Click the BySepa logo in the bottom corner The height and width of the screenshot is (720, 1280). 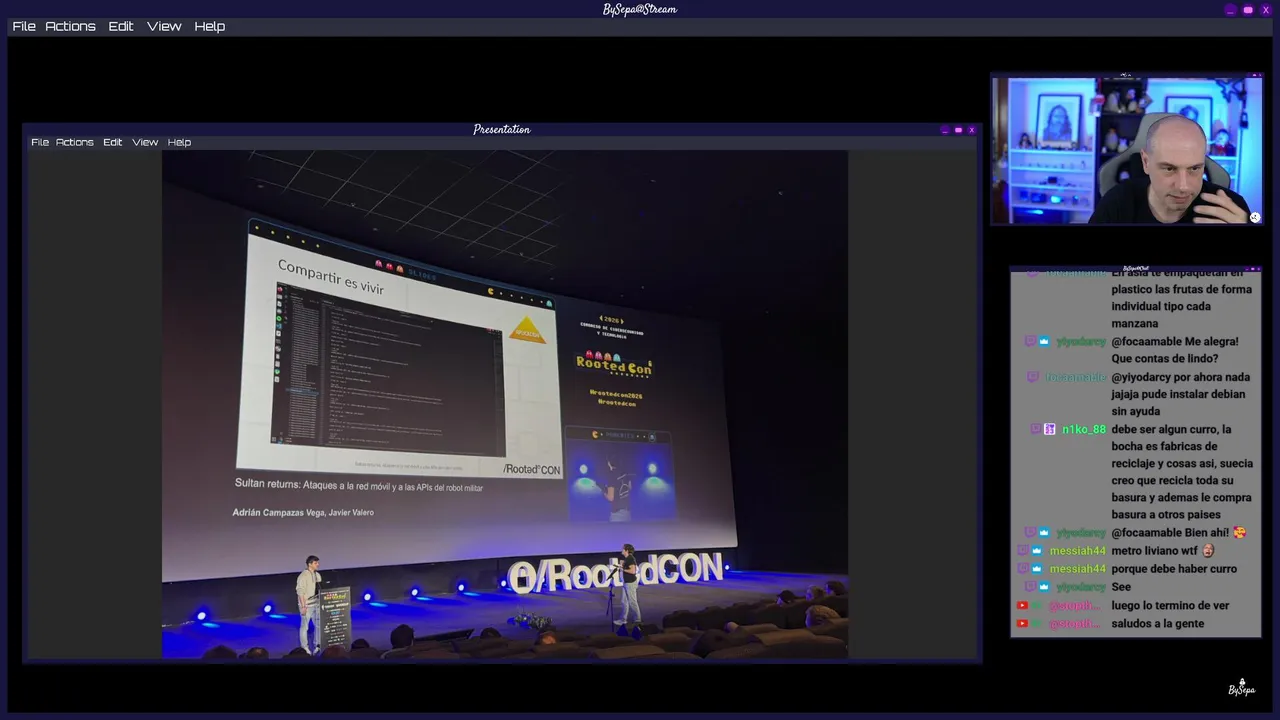[1241, 687]
